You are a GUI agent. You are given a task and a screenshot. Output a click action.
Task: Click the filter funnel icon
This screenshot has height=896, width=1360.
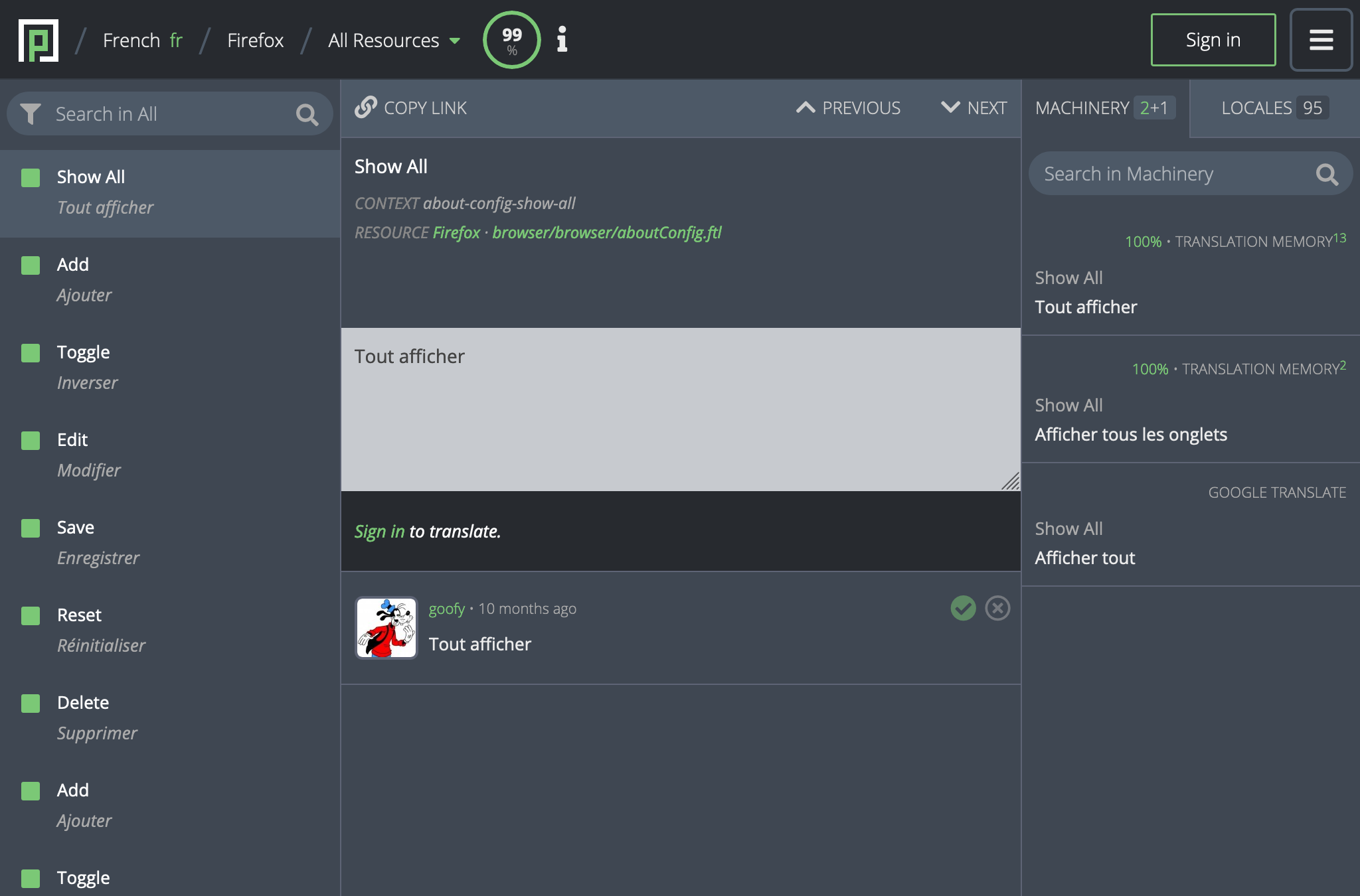31,114
